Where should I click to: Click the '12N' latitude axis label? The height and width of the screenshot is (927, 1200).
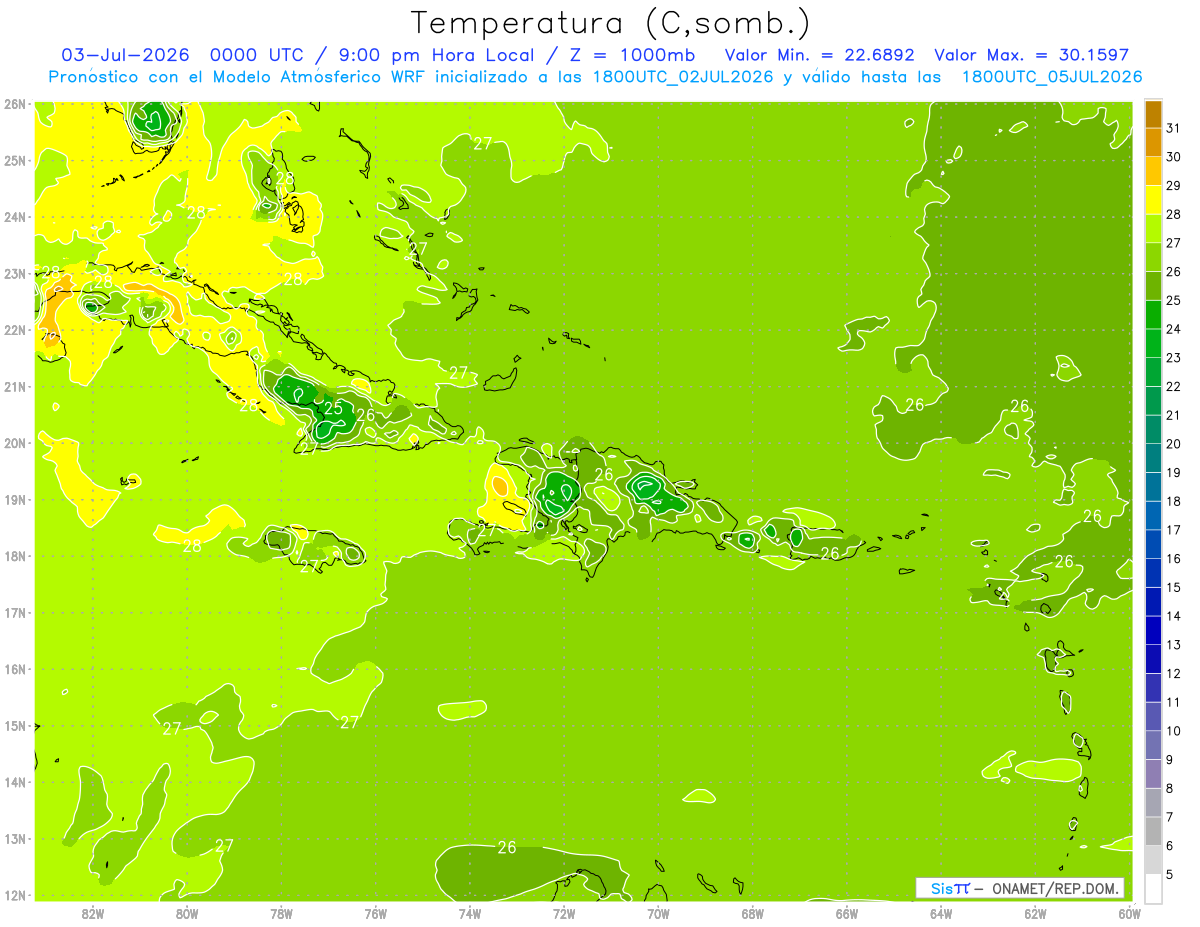(15, 895)
